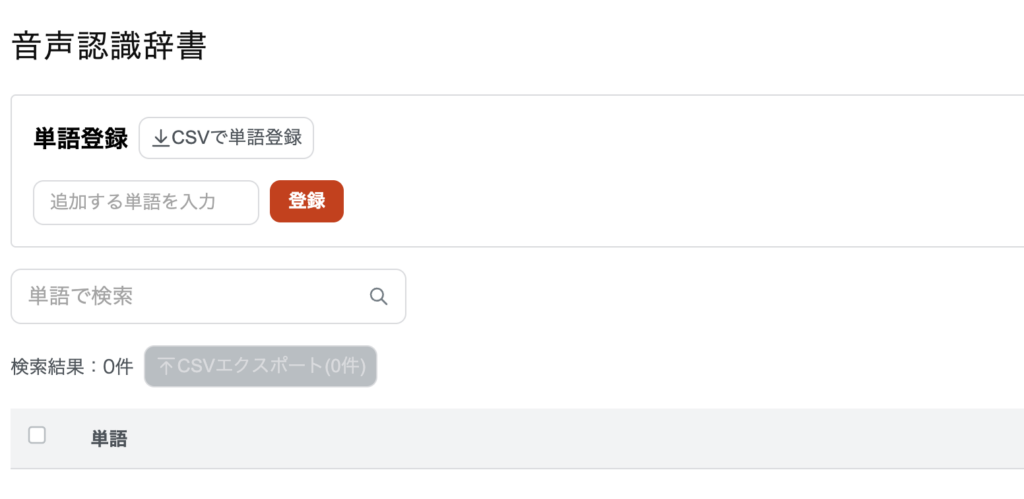Click the download icon beside CSVで単語登録
The image size is (1024, 499).
pyautogui.click(x=160, y=139)
